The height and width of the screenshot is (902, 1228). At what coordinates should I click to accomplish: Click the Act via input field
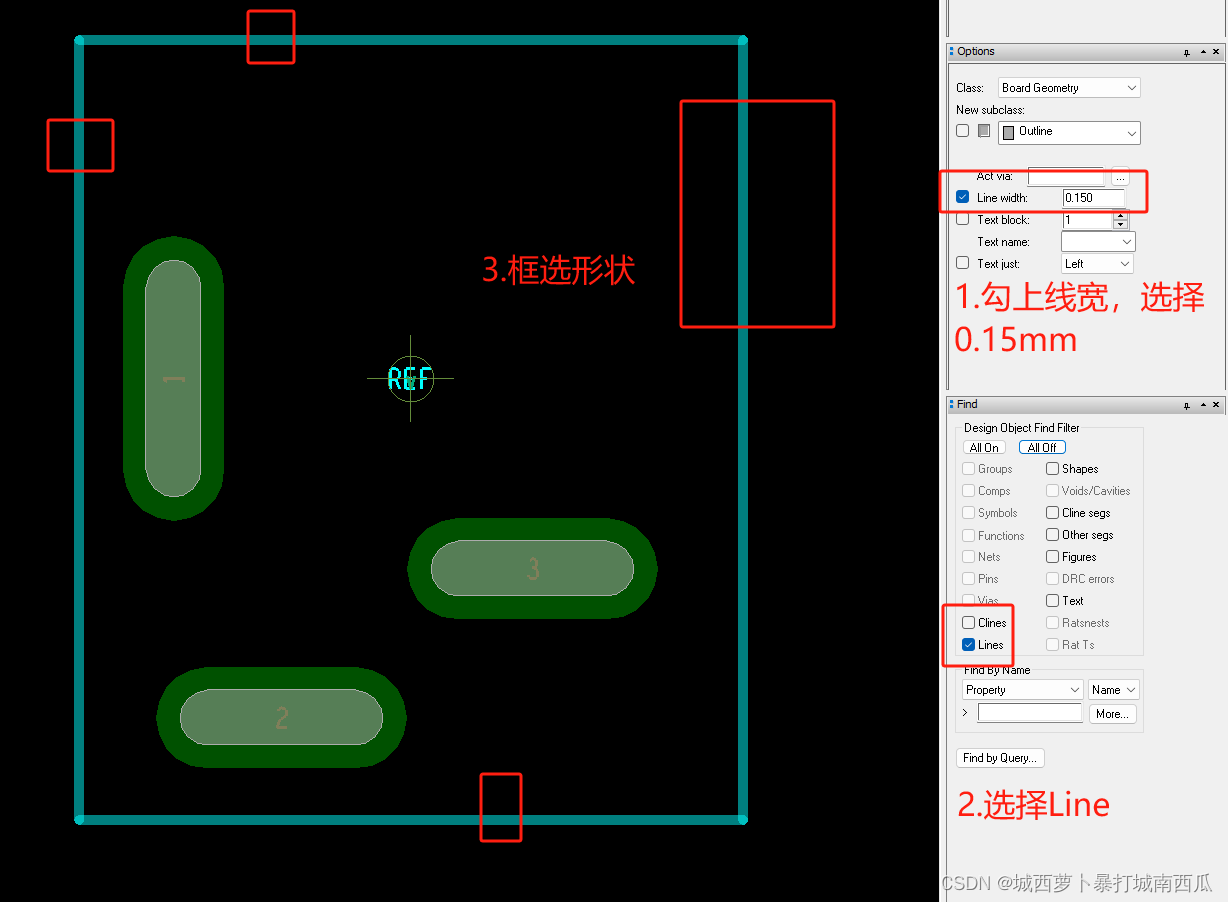1066,177
